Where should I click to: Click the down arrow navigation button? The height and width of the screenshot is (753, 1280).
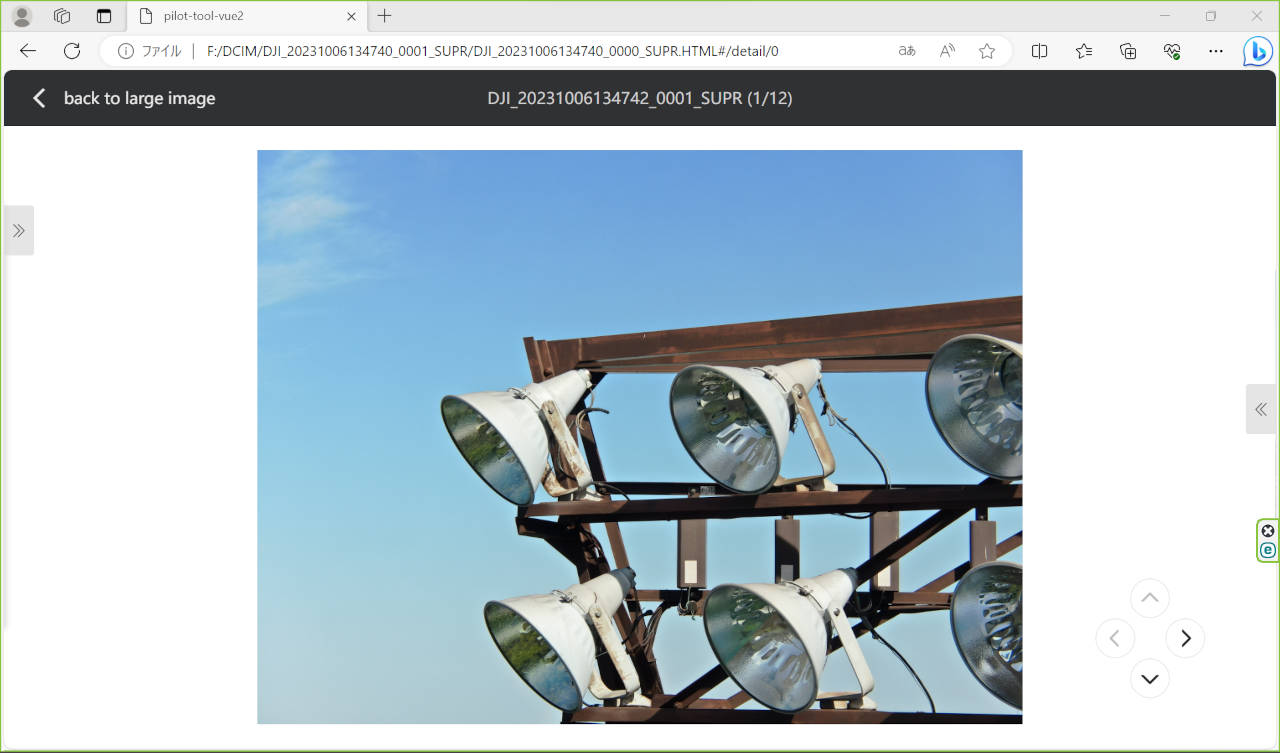coord(1150,679)
